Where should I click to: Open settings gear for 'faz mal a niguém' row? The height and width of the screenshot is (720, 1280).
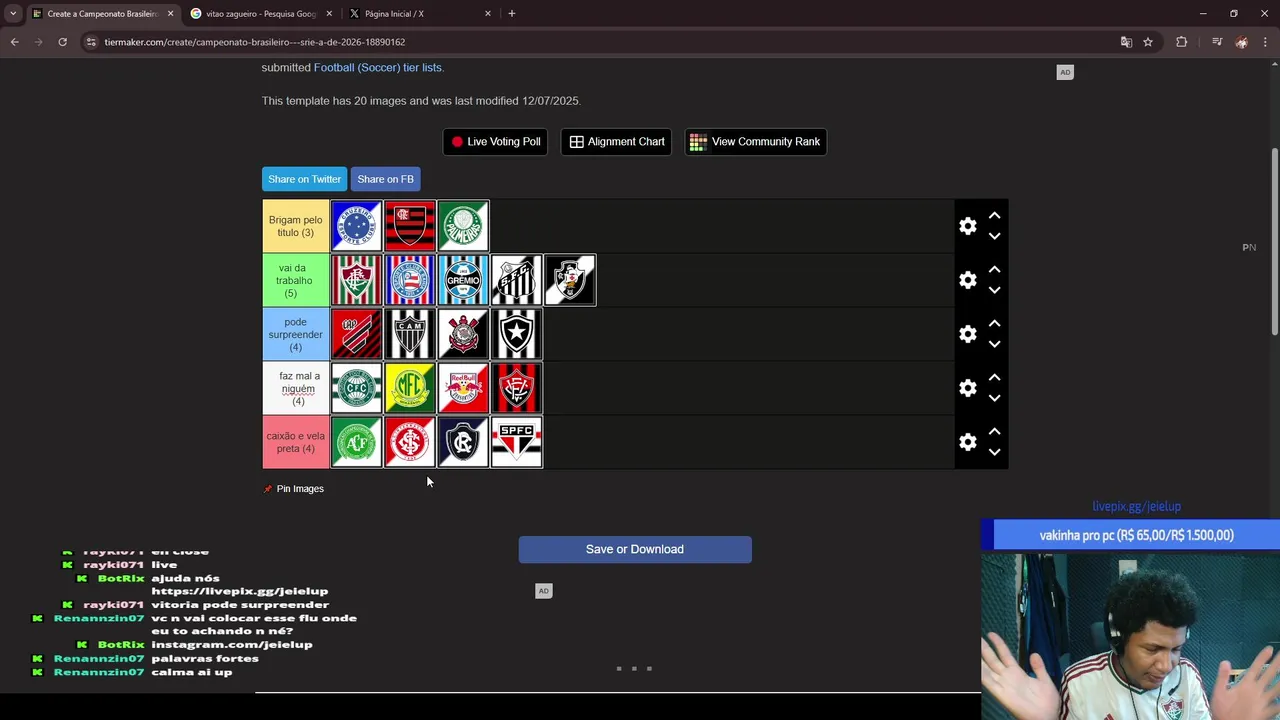pos(967,388)
